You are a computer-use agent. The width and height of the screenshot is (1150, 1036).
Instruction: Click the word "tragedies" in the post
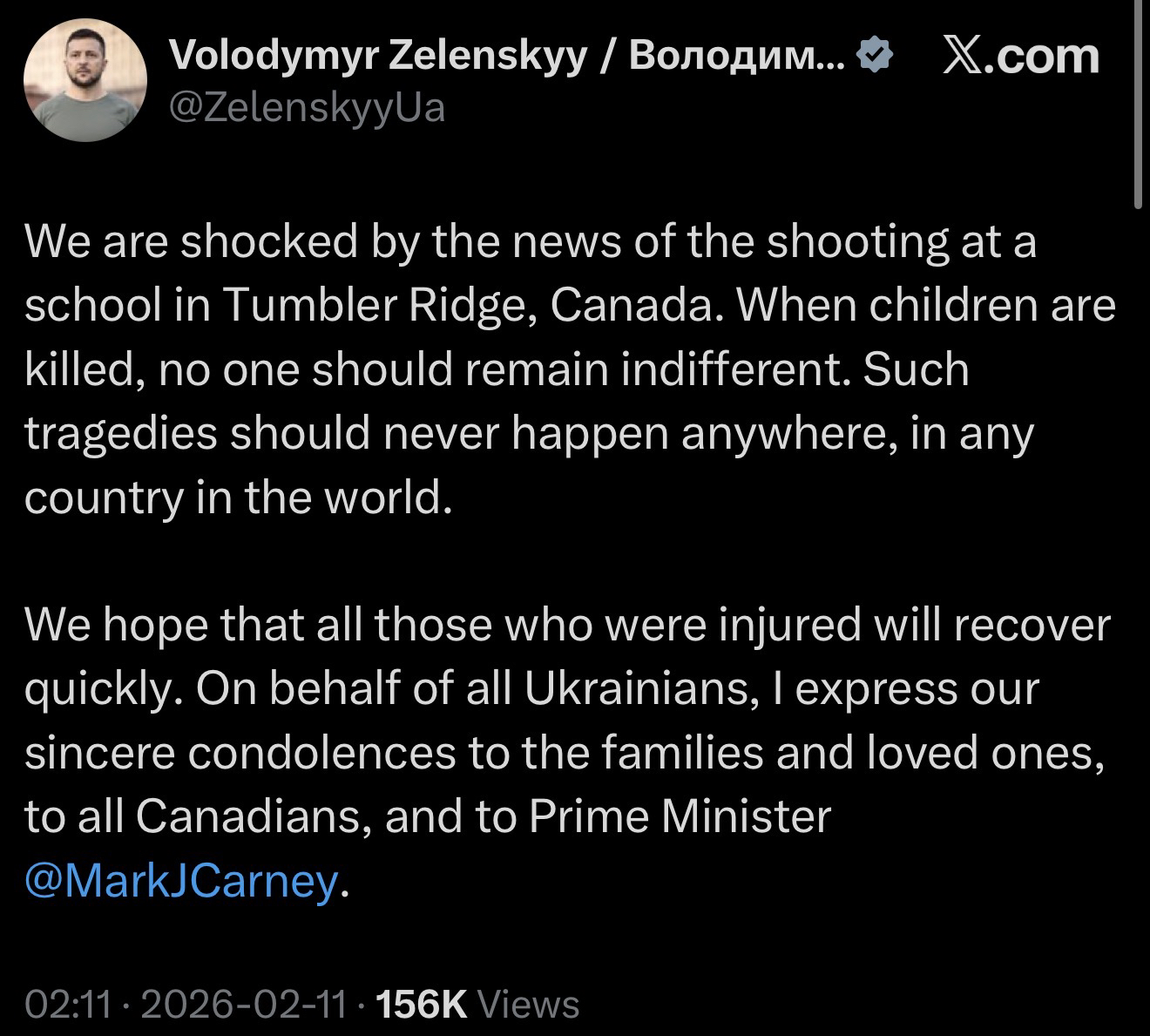click(x=120, y=433)
